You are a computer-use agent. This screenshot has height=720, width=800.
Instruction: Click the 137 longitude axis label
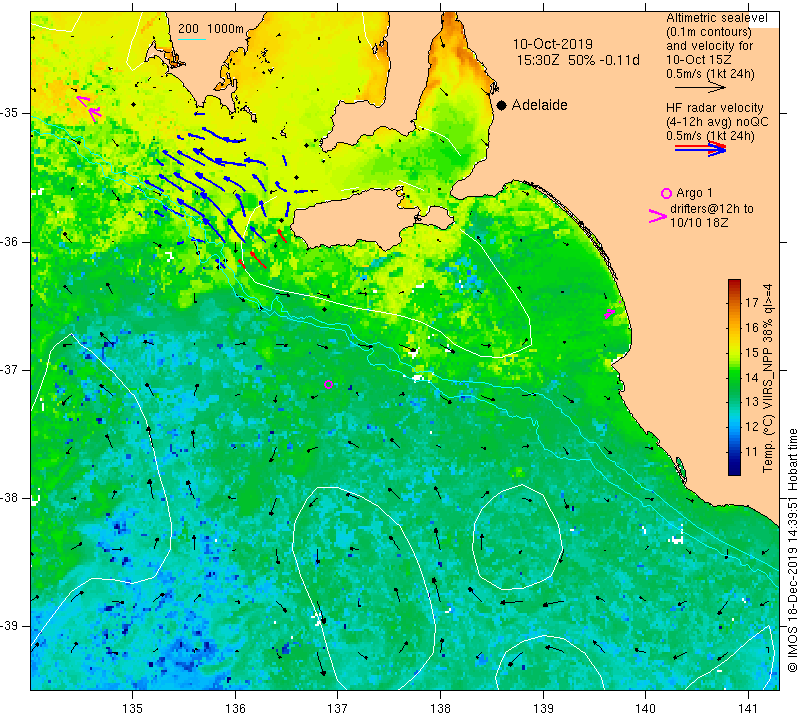338,709
